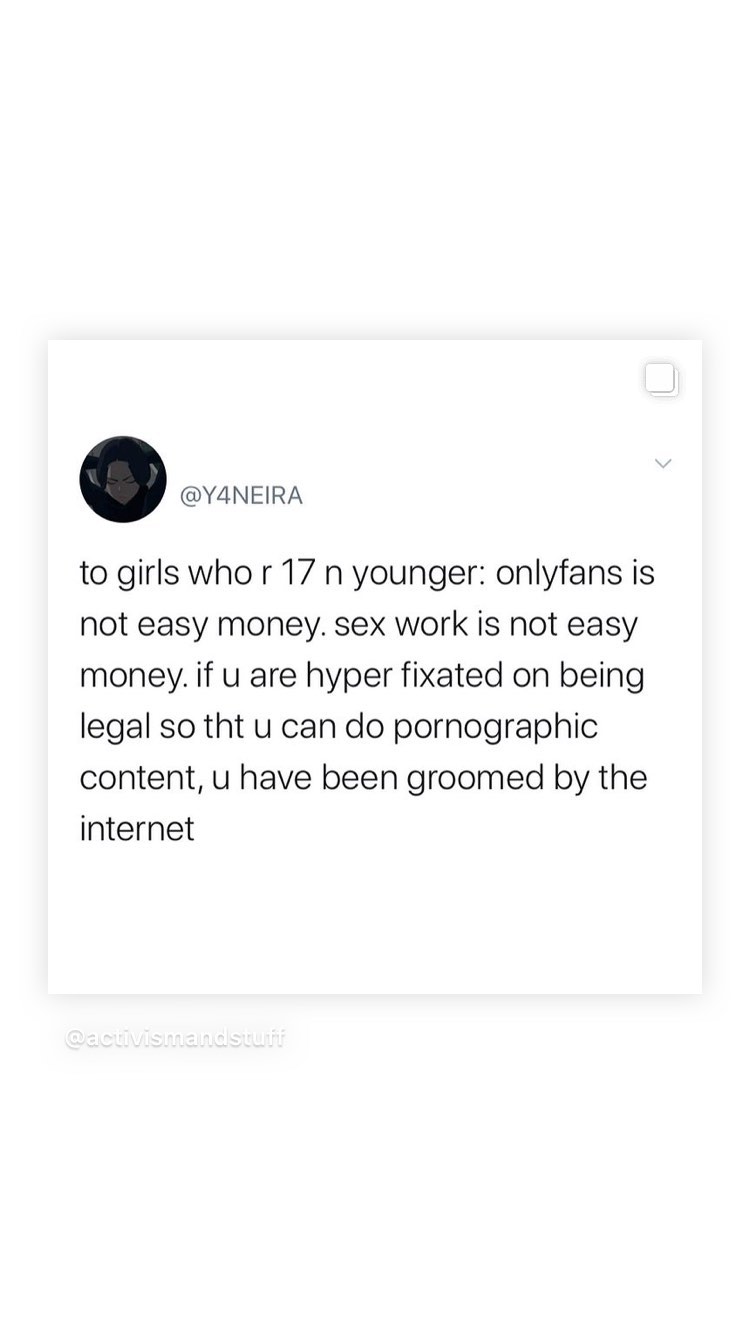Image resolution: width=750 pixels, height=1334 pixels.
Task: Click the word "internet" ending the tweet
Action: 137,828
